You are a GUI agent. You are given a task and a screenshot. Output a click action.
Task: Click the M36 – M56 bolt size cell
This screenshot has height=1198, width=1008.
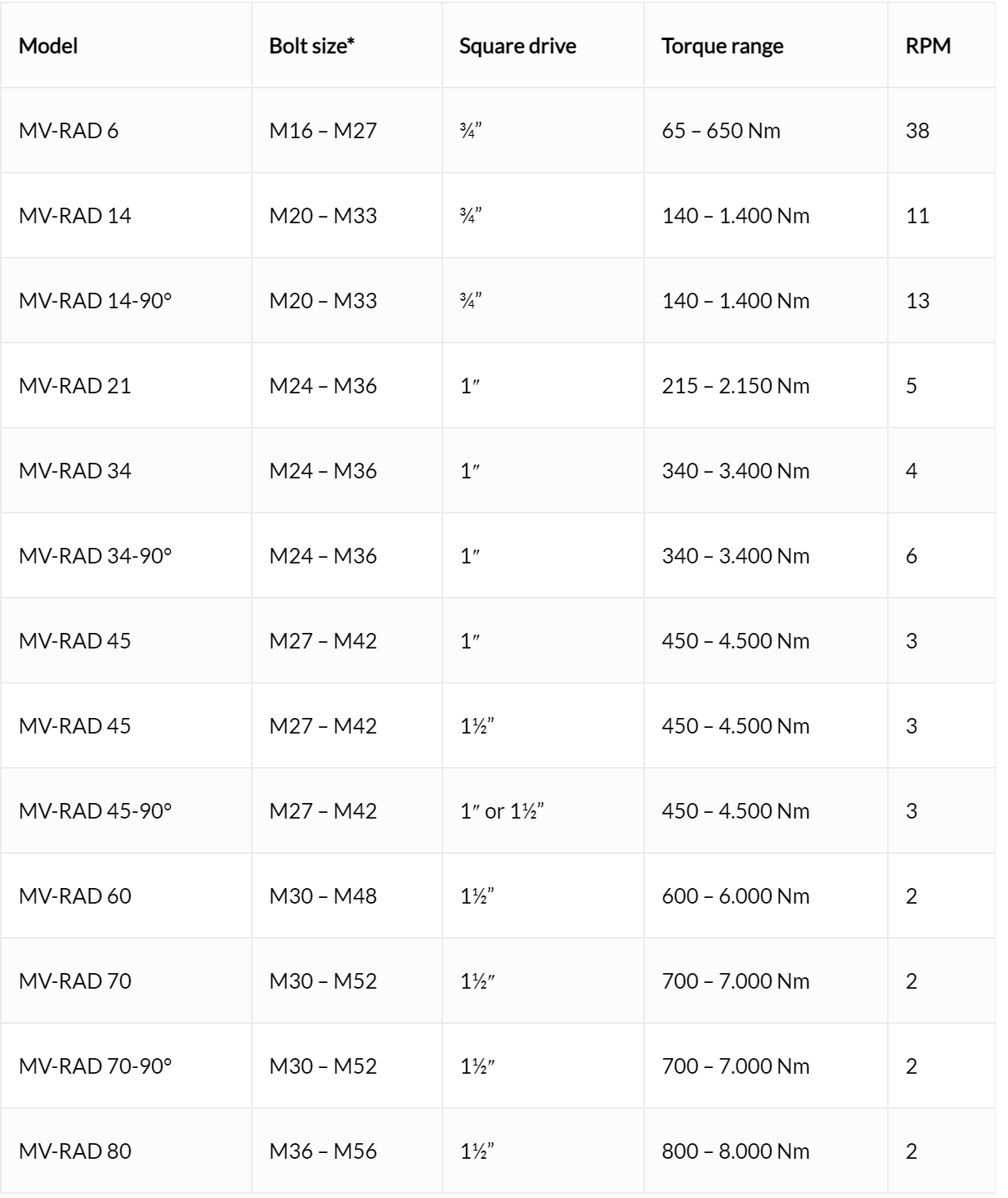tap(347, 1151)
